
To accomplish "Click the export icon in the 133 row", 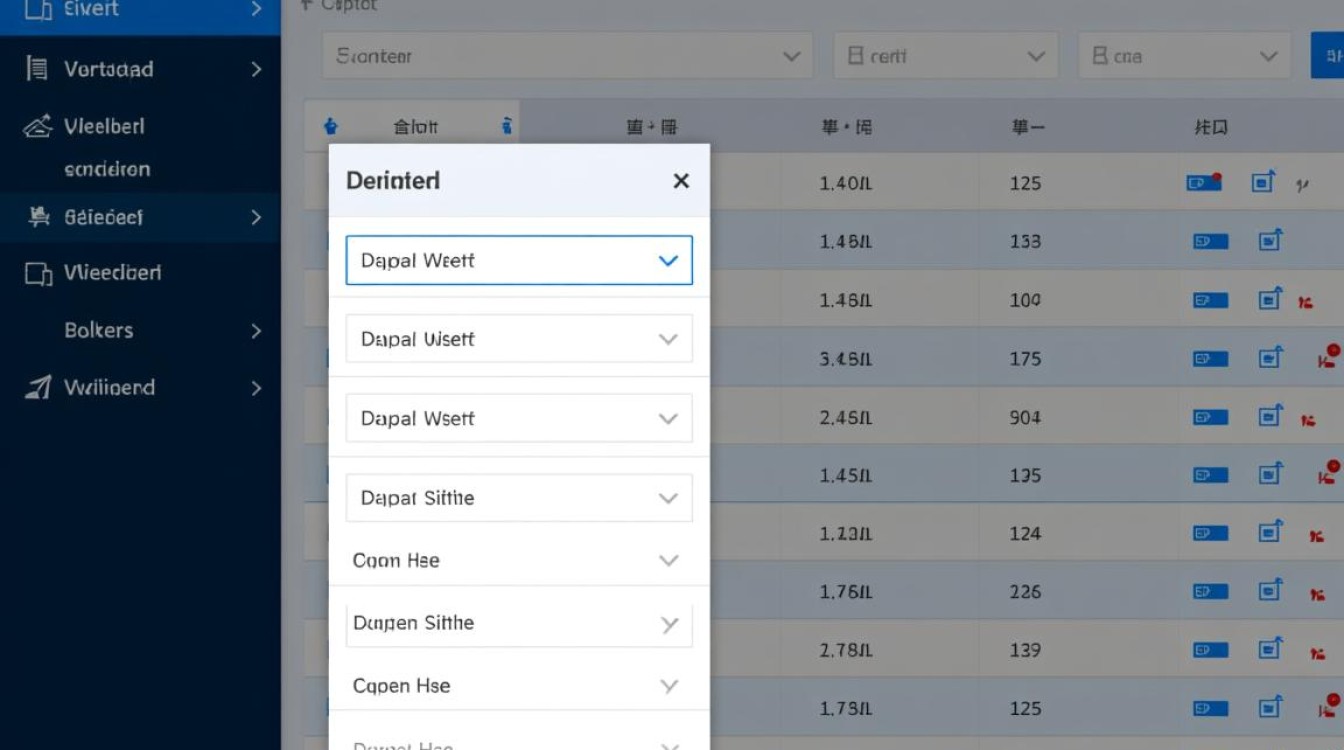I will pos(1270,240).
